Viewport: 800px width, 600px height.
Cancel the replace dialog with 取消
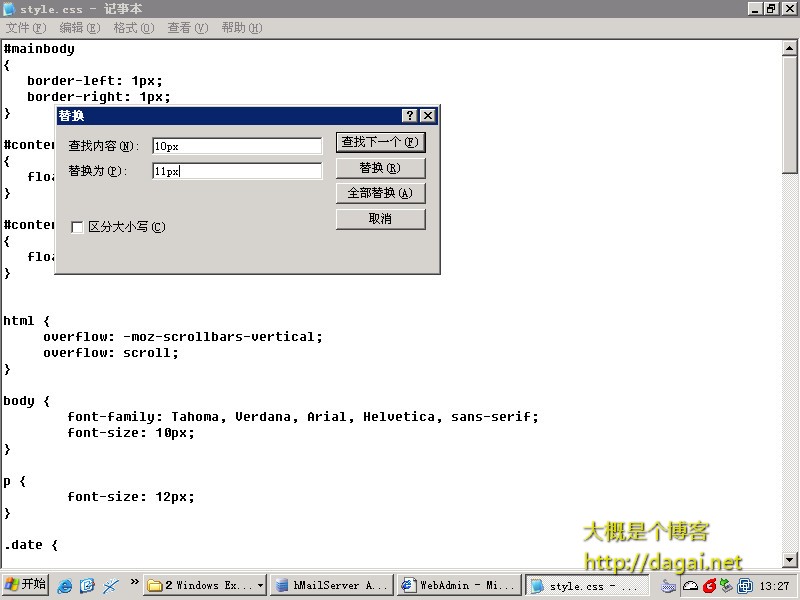380,219
